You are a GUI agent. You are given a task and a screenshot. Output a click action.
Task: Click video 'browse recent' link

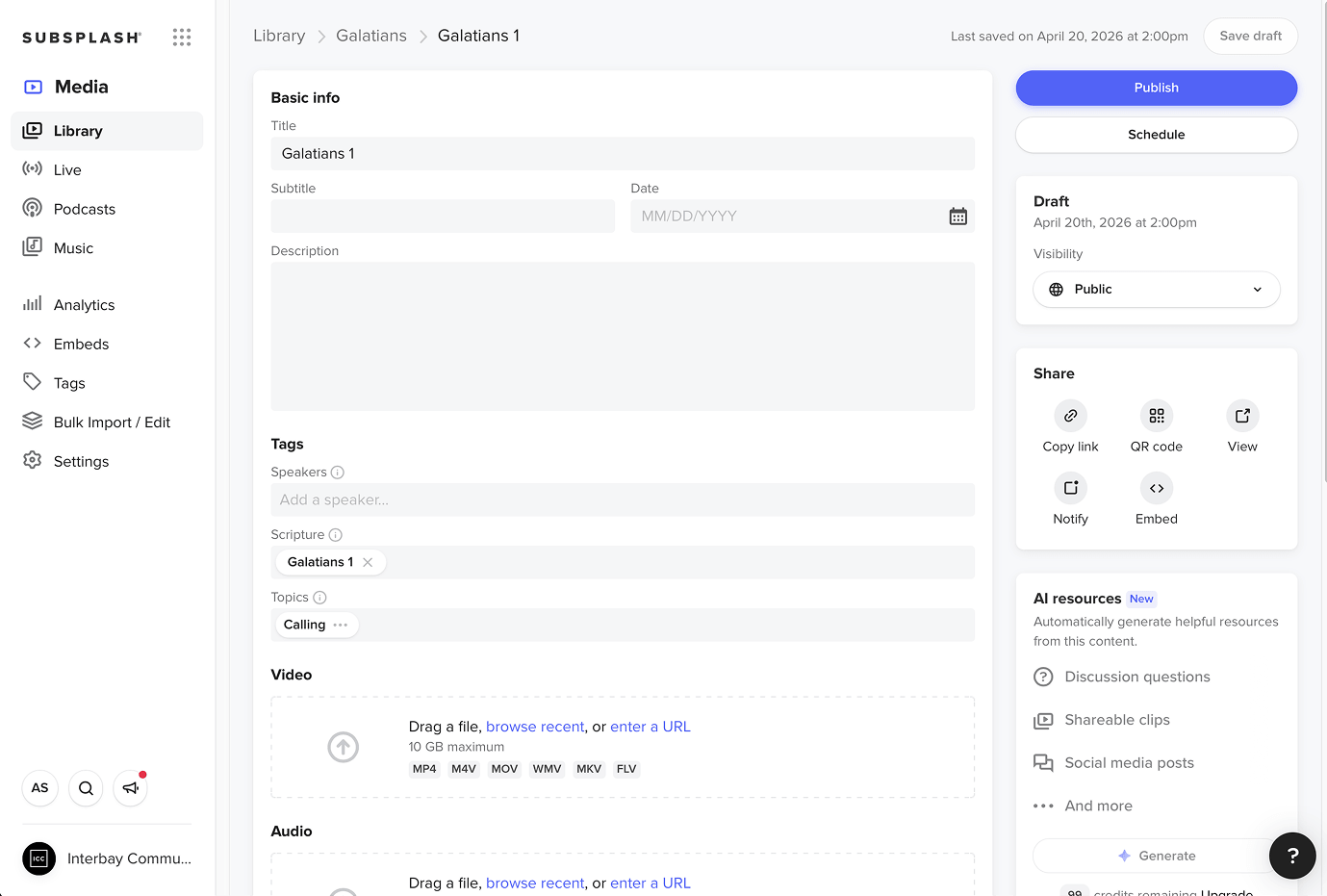pyautogui.click(x=535, y=727)
